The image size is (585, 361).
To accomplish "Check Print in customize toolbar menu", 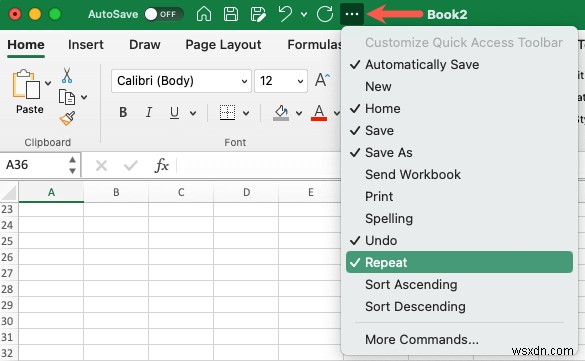I will pyautogui.click(x=459, y=197).
